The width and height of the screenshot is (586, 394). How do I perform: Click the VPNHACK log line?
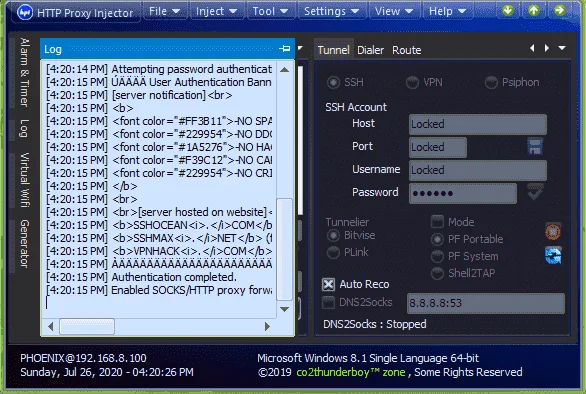point(159,251)
